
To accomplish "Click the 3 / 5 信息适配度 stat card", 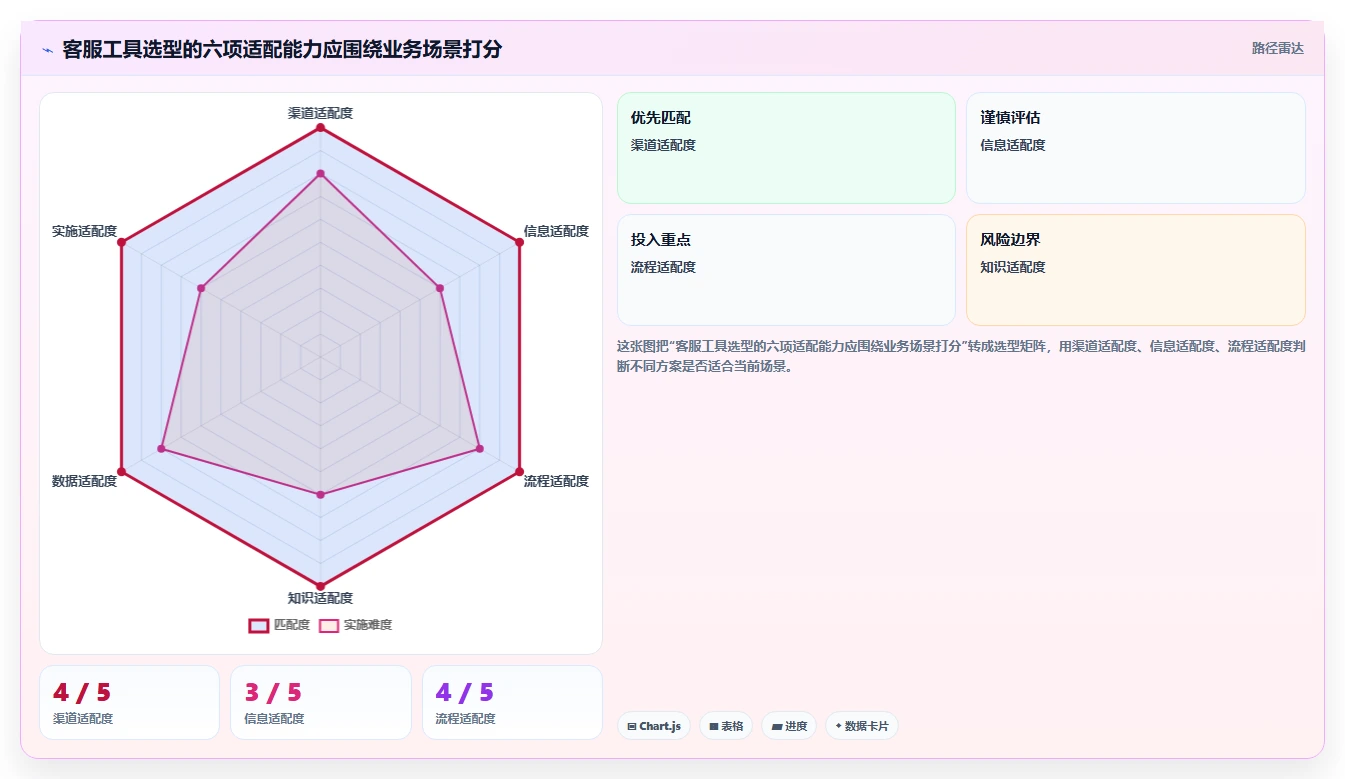I will click(x=321, y=702).
